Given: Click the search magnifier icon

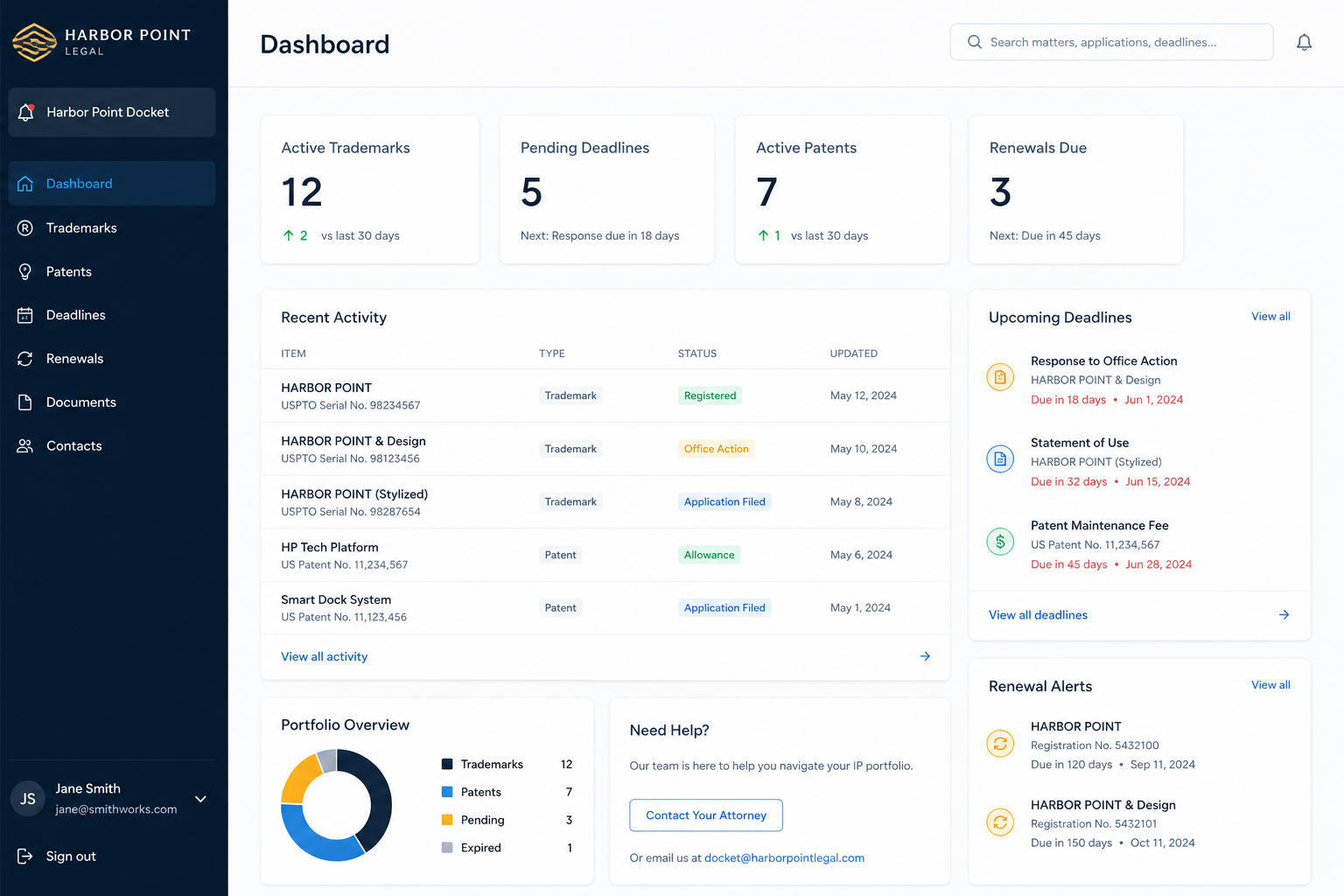Looking at the screenshot, I should pos(975,42).
